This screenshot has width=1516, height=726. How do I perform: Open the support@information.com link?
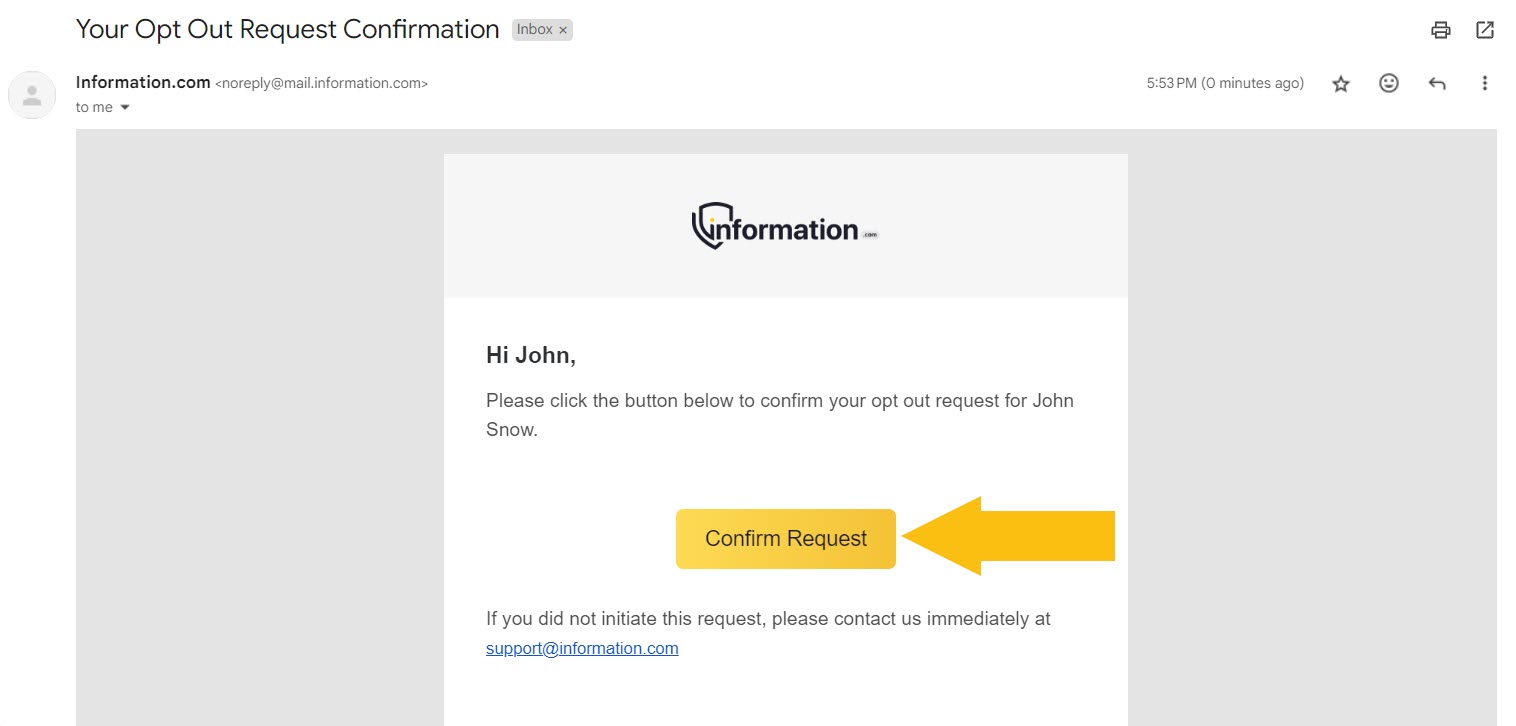click(x=582, y=648)
